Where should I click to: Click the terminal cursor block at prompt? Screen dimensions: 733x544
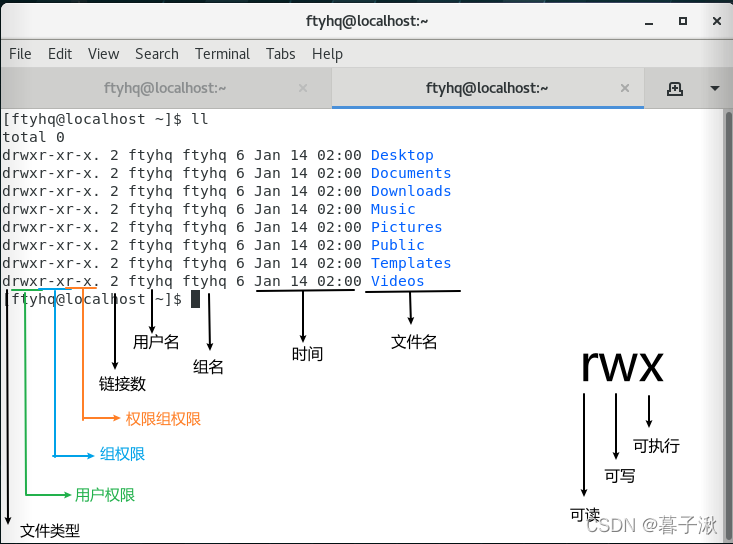pos(195,299)
